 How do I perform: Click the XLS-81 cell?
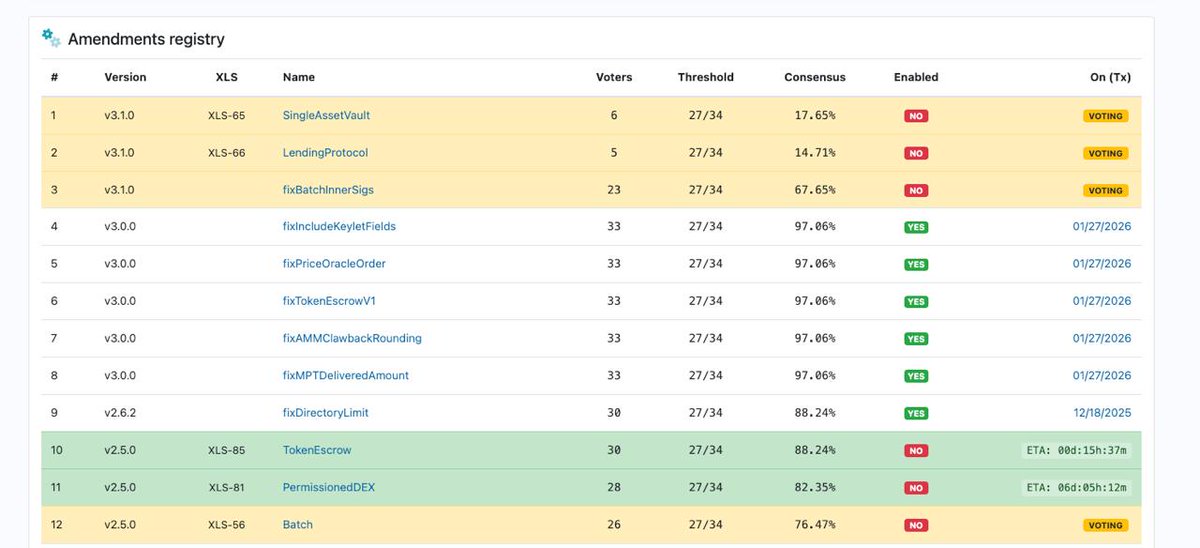[227, 487]
